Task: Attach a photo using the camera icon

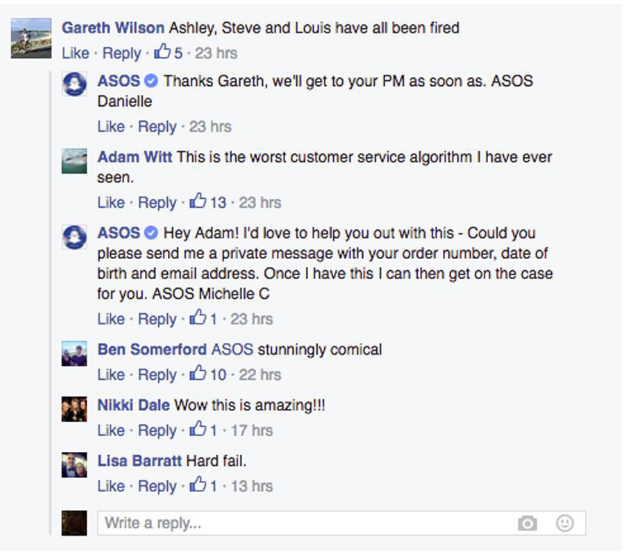Action: point(527,523)
